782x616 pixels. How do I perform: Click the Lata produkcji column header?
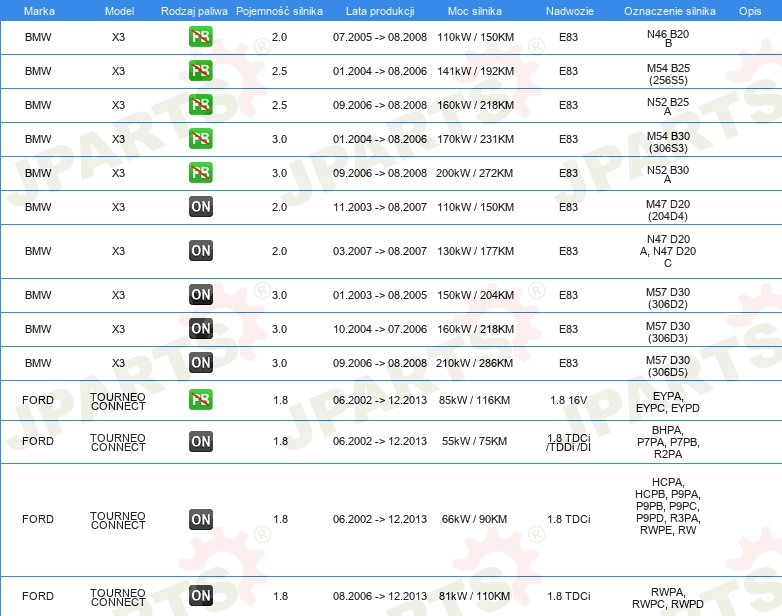point(380,11)
